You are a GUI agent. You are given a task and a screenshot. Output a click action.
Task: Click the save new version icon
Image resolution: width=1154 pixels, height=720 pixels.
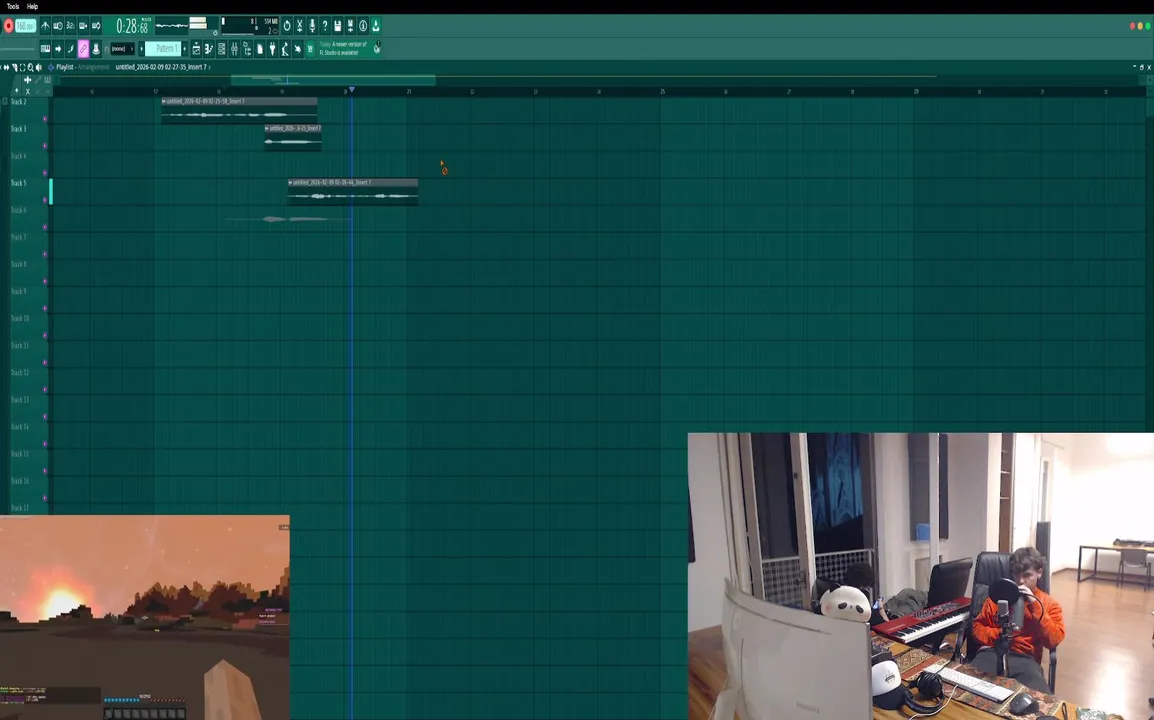350,26
